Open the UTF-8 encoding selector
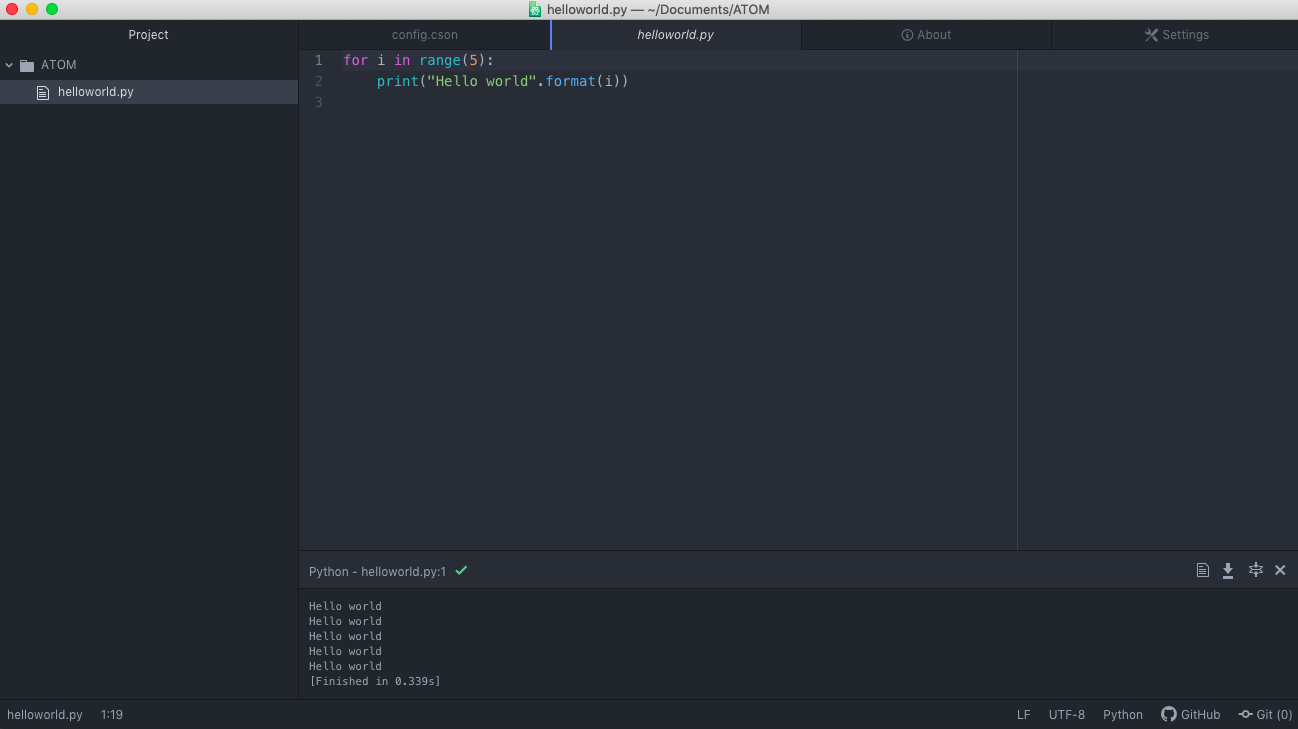 coord(1066,714)
